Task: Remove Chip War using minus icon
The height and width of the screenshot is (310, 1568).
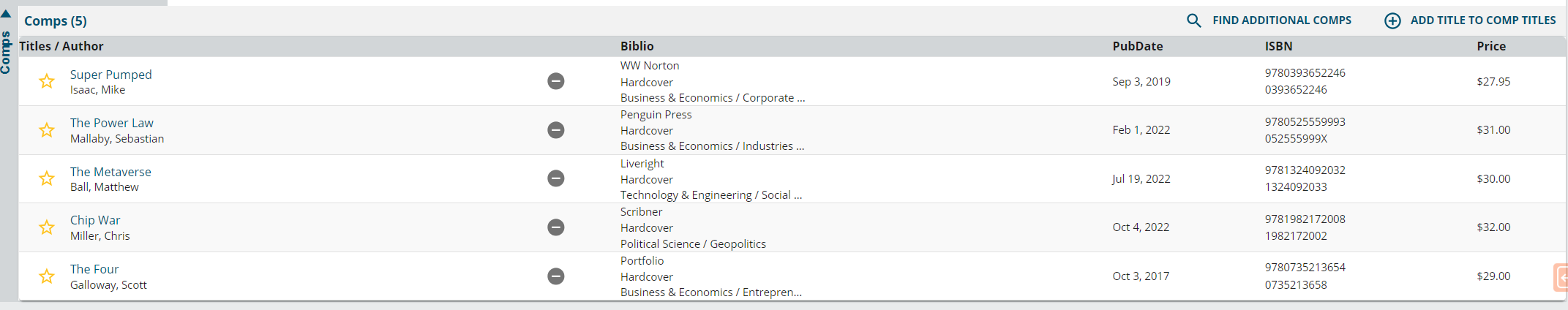Action: coord(556,227)
